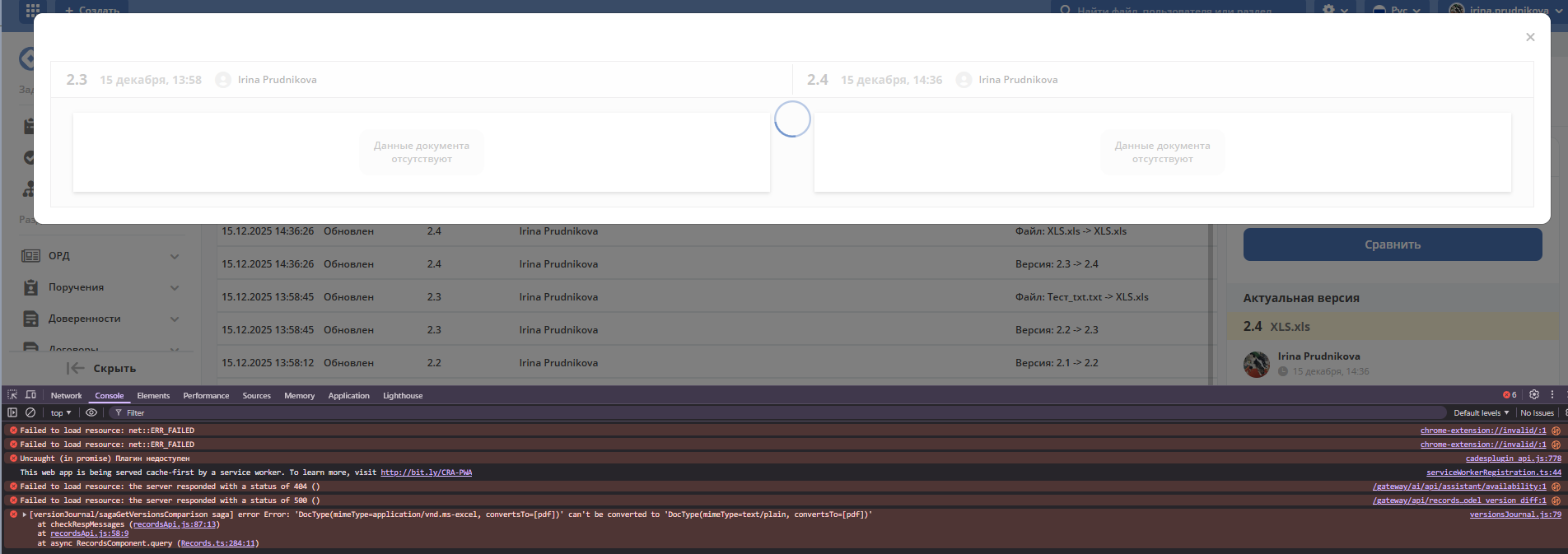Click the console Filter input field

click(x=329, y=413)
